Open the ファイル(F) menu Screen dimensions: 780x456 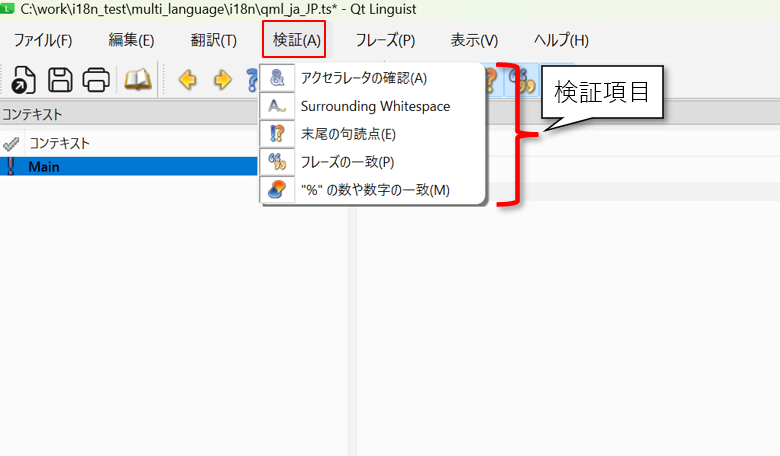(x=43, y=40)
